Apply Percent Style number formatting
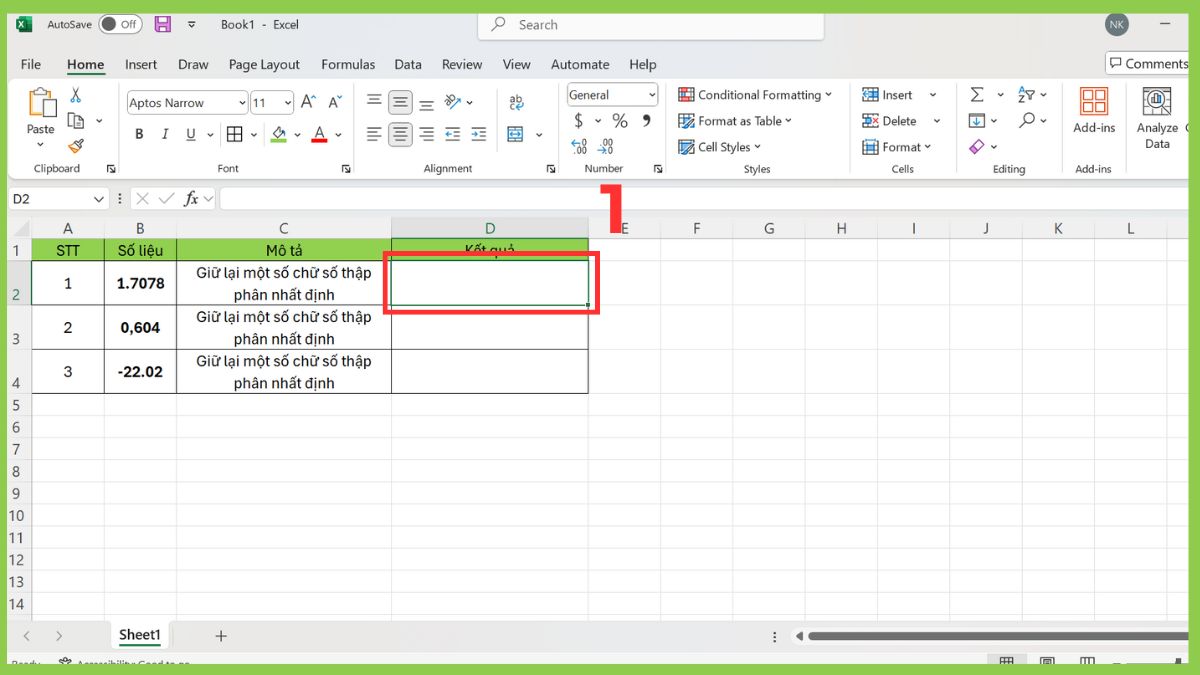 click(618, 120)
